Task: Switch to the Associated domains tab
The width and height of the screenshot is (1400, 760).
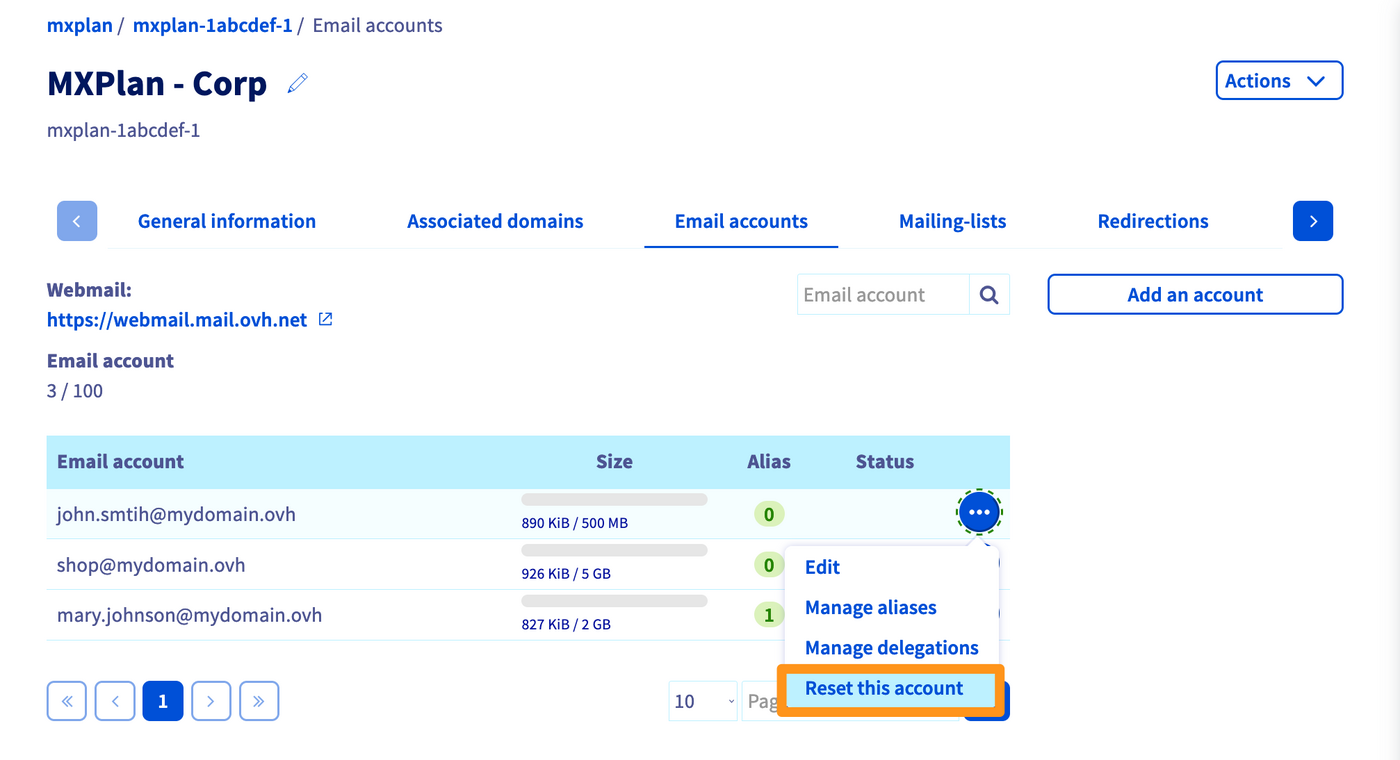Action: click(495, 221)
